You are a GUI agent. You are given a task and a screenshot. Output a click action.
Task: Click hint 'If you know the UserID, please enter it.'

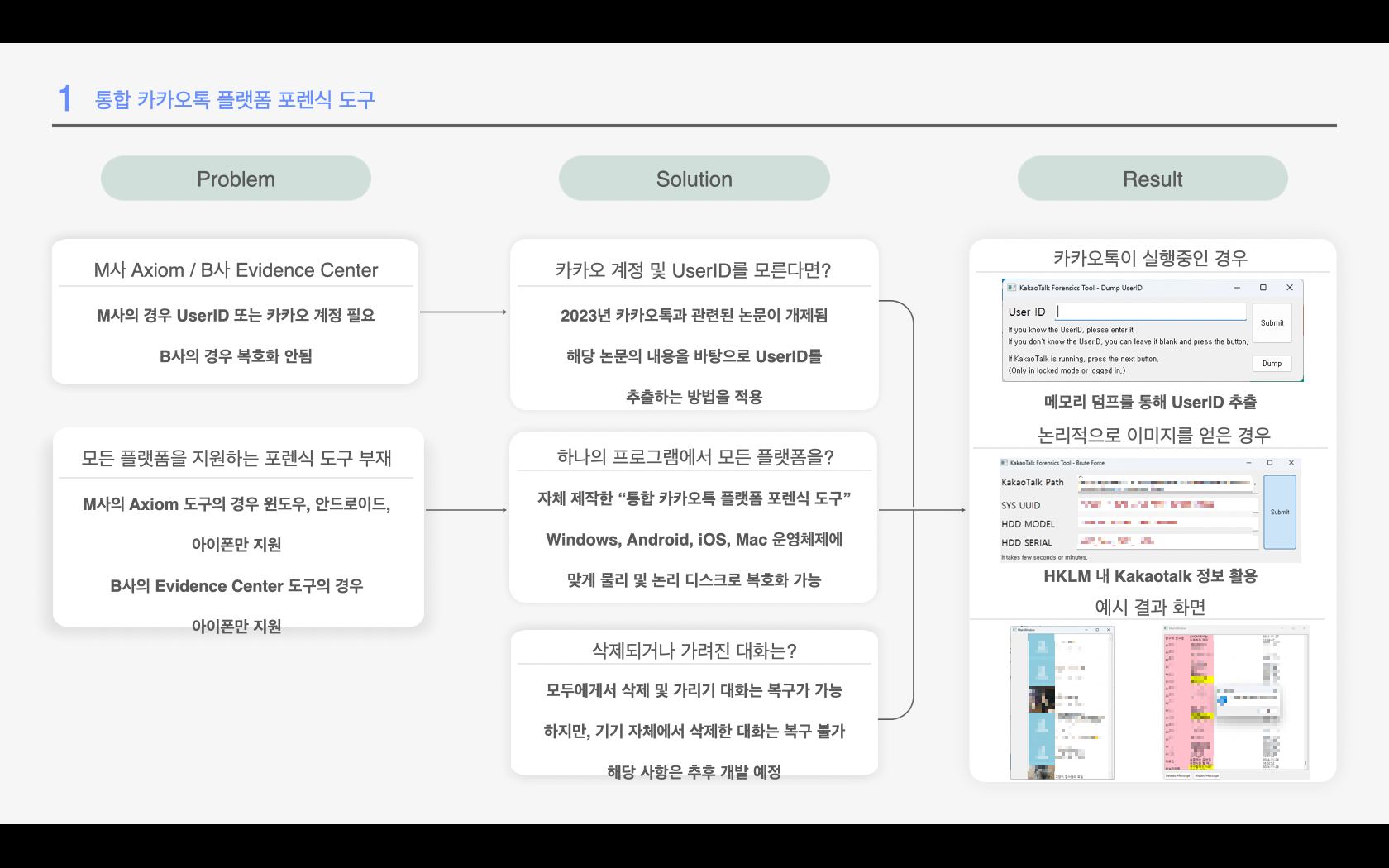pos(1072,330)
